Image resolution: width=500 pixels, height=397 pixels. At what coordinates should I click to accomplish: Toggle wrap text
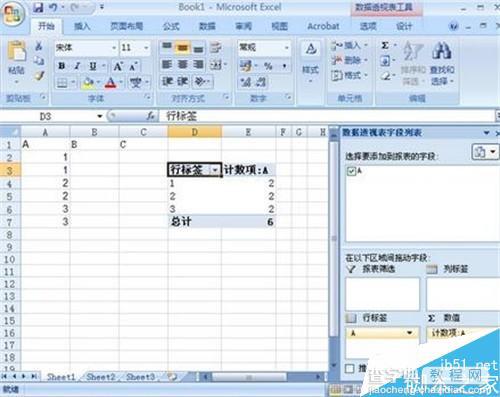[216, 48]
